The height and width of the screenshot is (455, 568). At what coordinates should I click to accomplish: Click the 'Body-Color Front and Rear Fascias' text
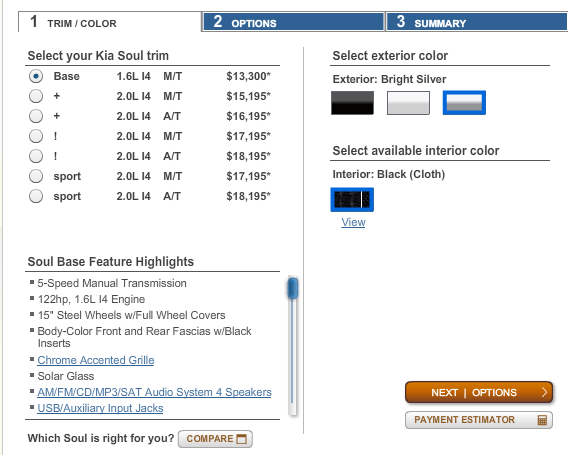145,337
